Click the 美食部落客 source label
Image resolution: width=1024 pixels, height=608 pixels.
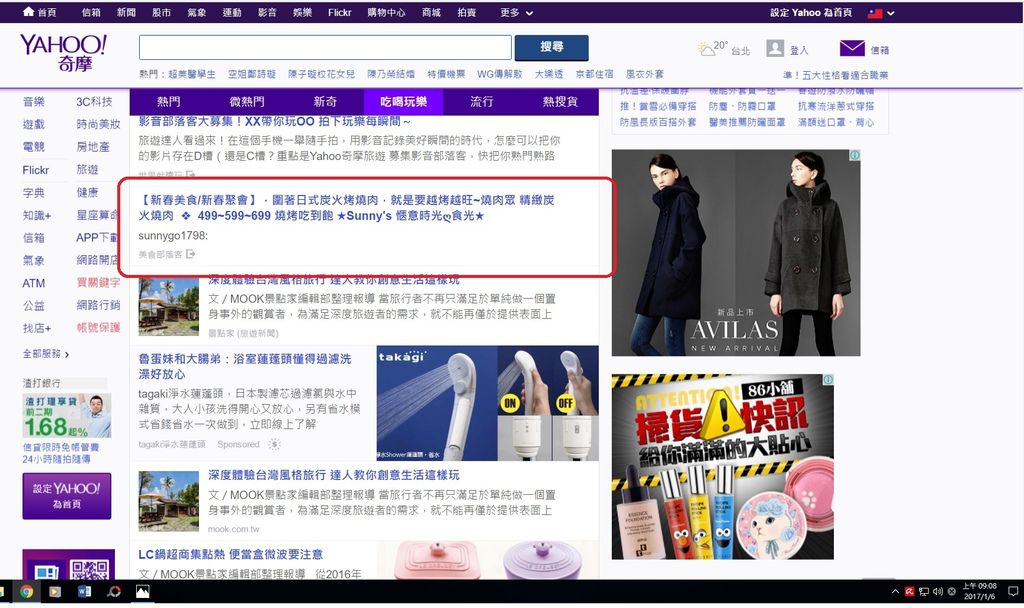(x=161, y=254)
